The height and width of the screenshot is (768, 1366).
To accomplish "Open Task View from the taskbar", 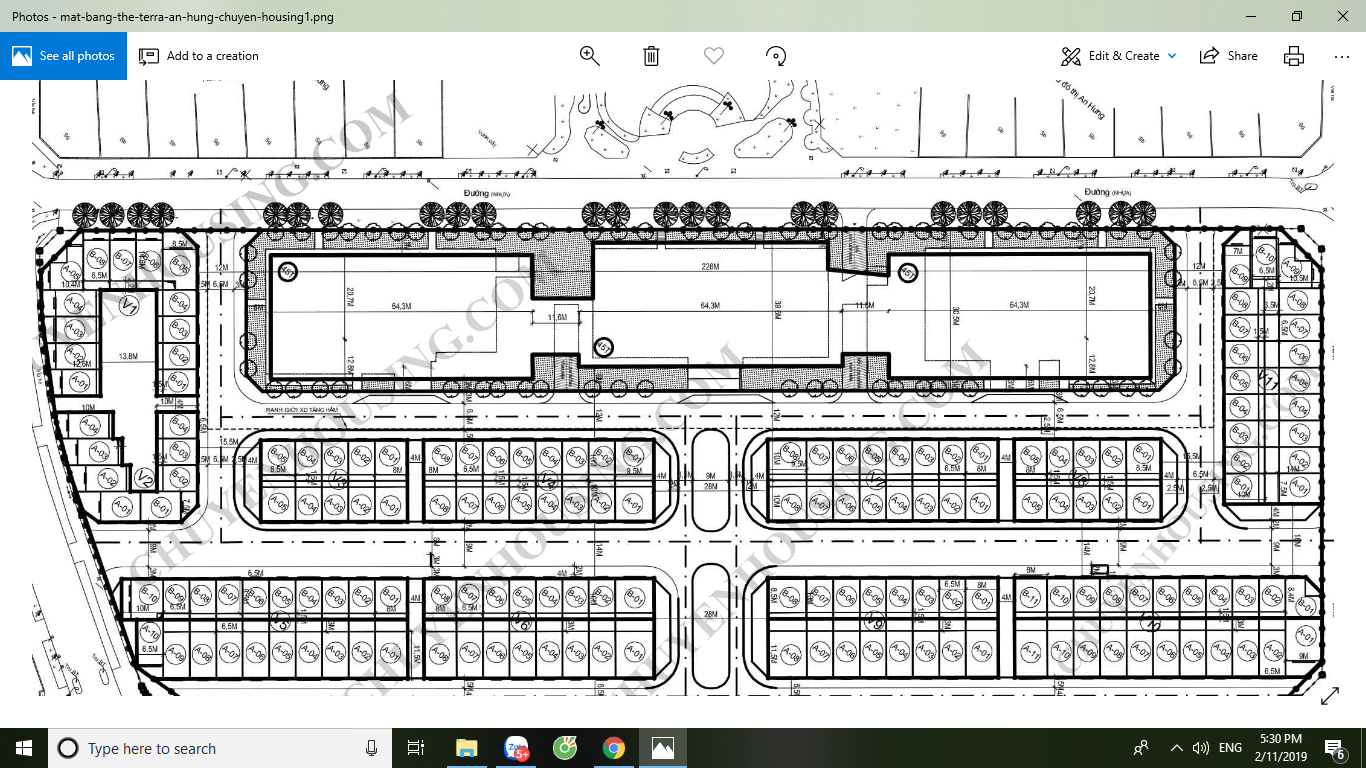I will (416, 748).
